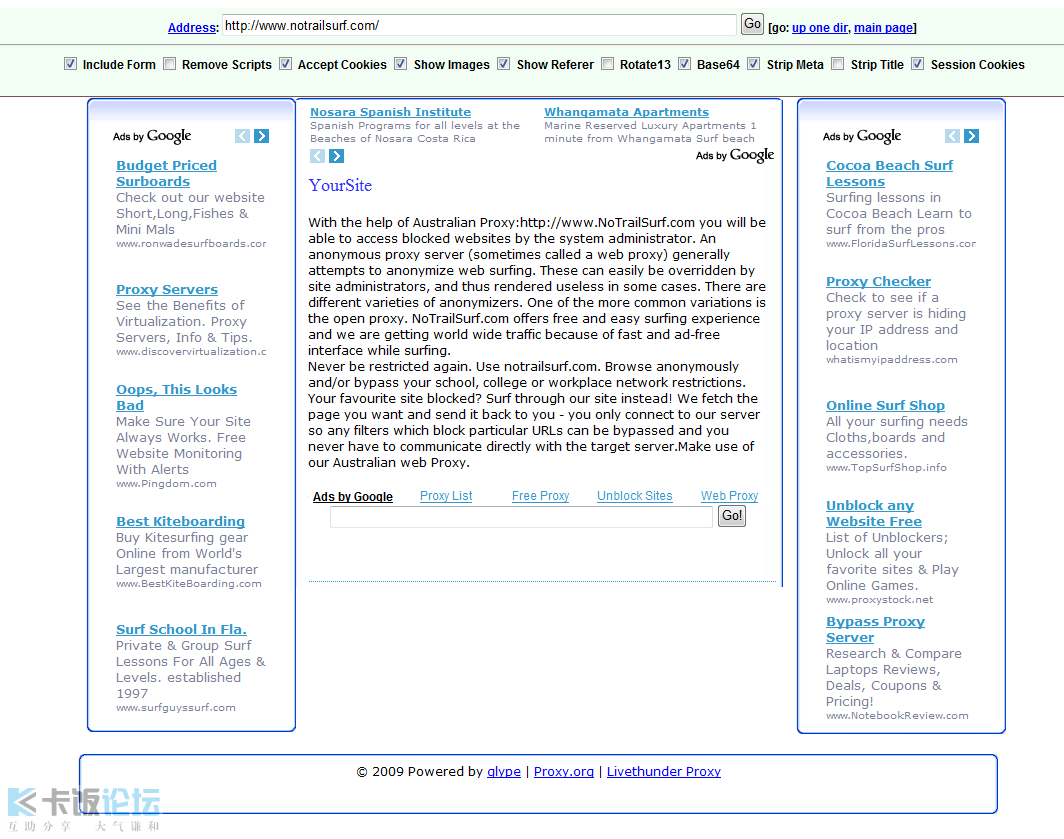Open the glype link in footer
This screenshot has height=839, width=1064.
pos(504,772)
